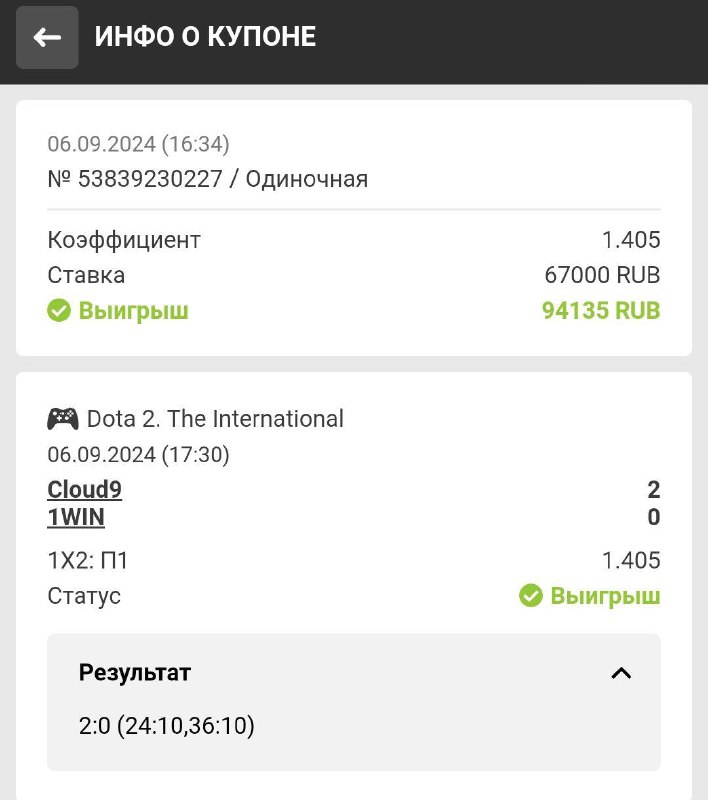
Task: Open the Cloud9 team link
Action: [x=84, y=490]
